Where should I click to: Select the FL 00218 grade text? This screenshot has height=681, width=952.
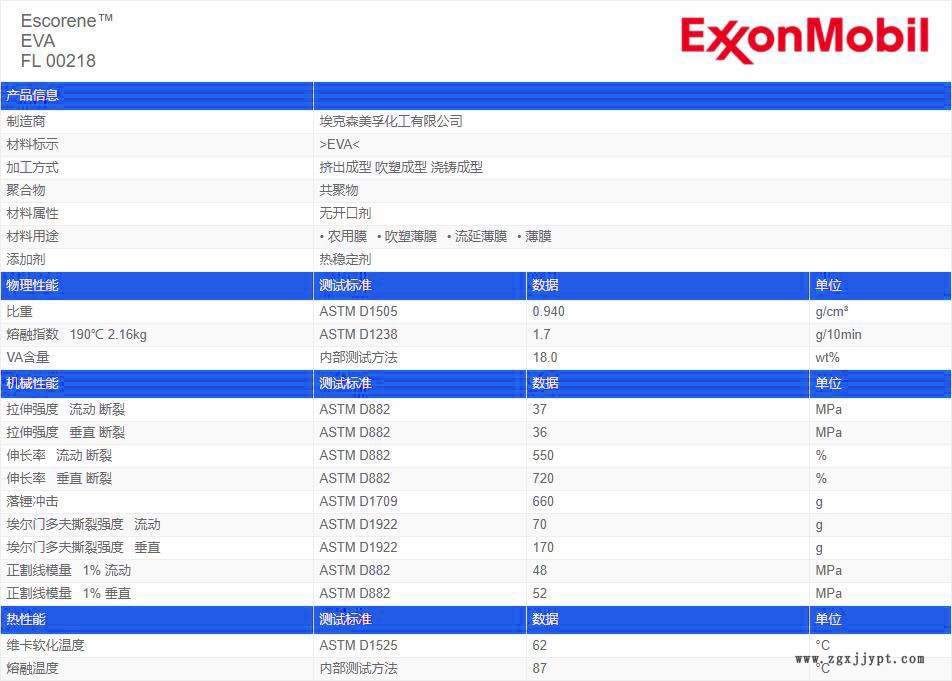tap(58, 61)
